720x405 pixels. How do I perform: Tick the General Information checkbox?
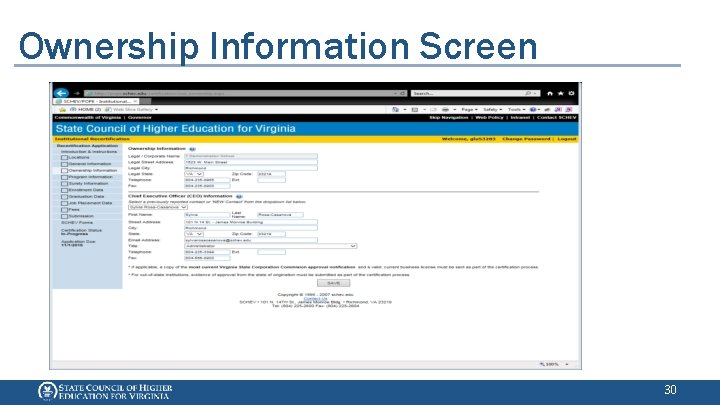click(64, 164)
